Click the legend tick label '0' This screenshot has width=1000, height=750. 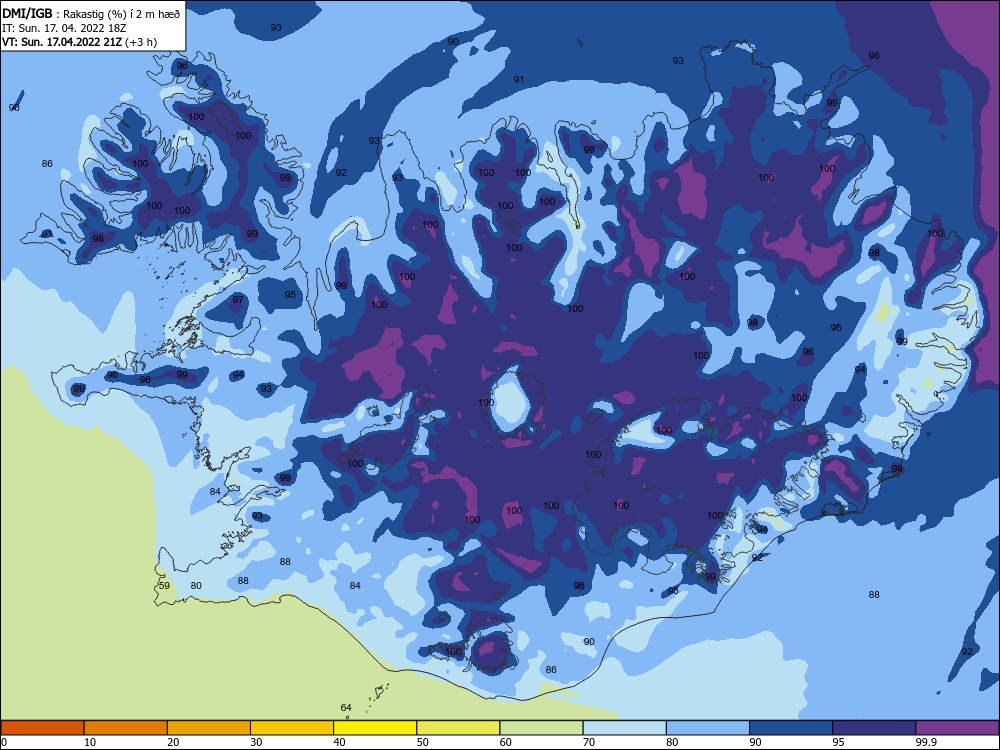[x=4, y=742]
